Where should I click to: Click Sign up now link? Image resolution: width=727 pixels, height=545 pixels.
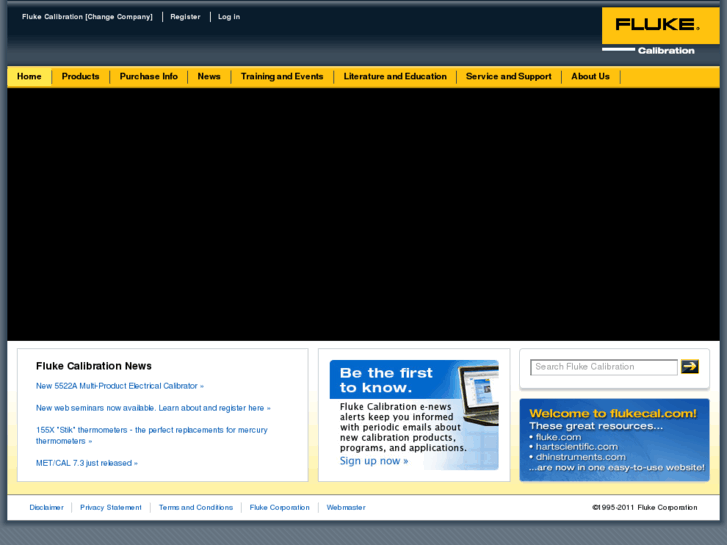pyautogui.click(x=374, y=461)
